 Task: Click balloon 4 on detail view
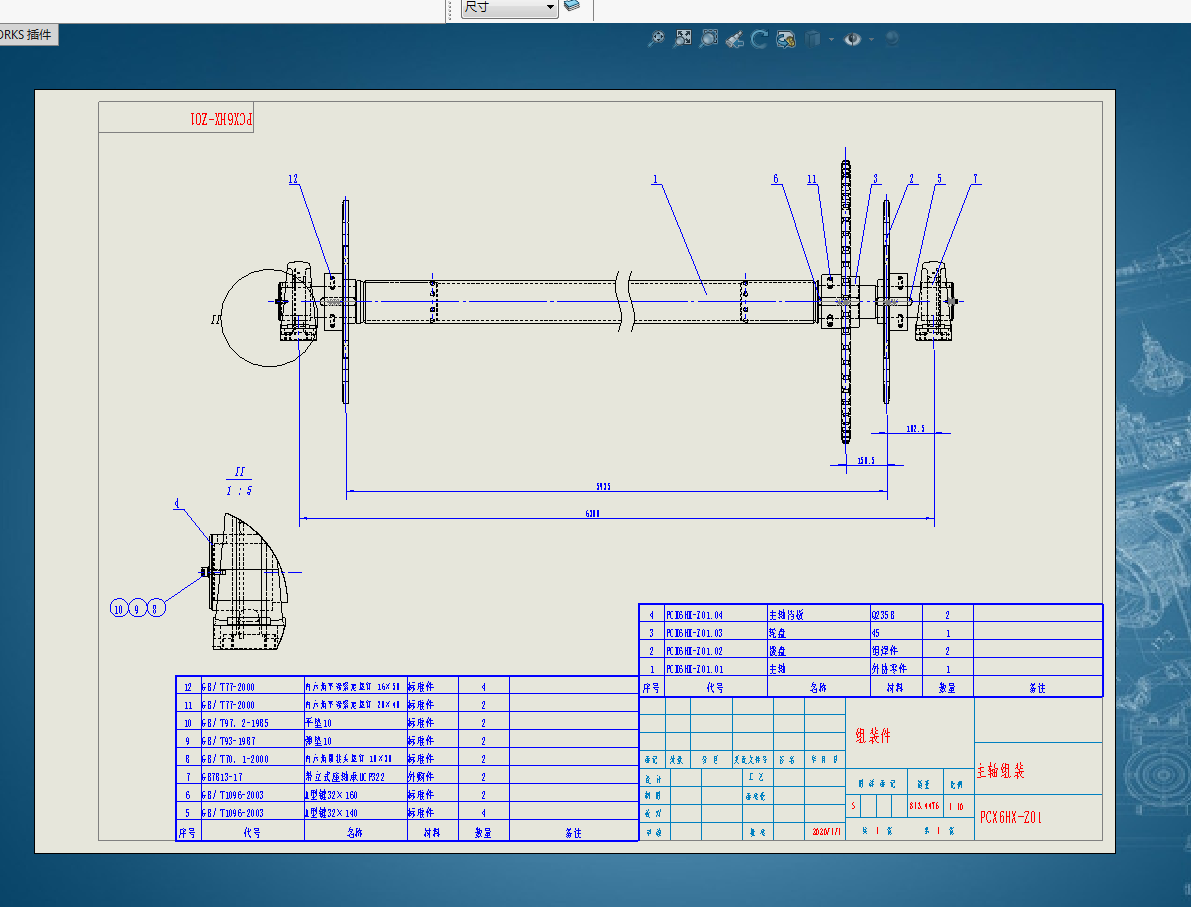pyautogui.click(x=177, y=504)
